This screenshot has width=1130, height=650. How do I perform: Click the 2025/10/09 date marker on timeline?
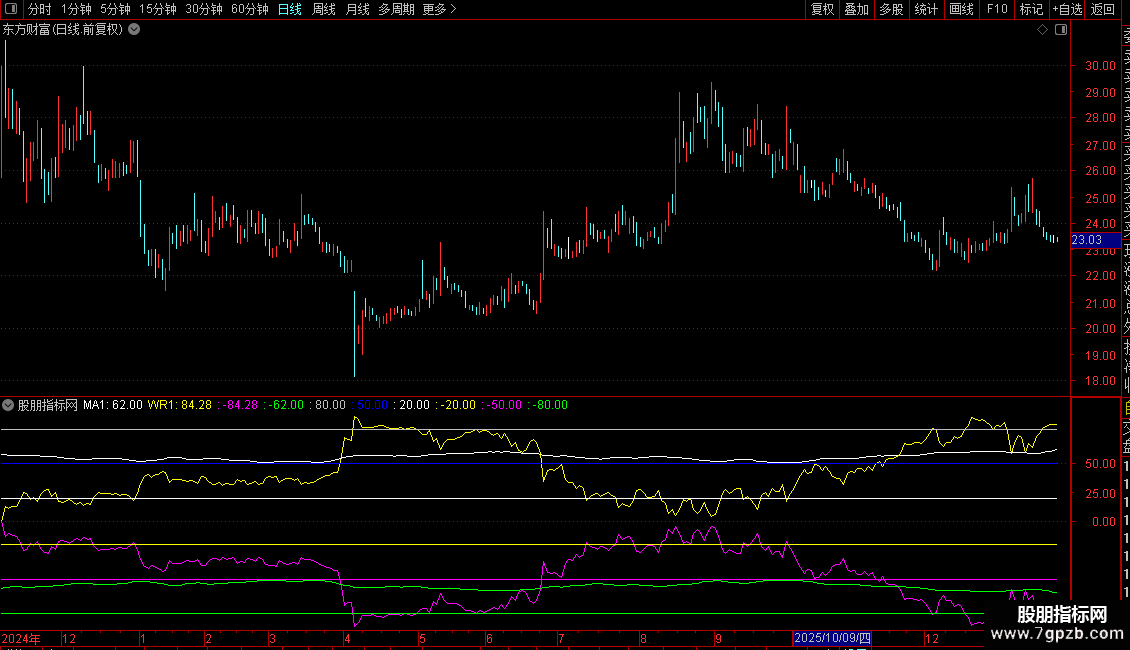(x=833, y=638)
